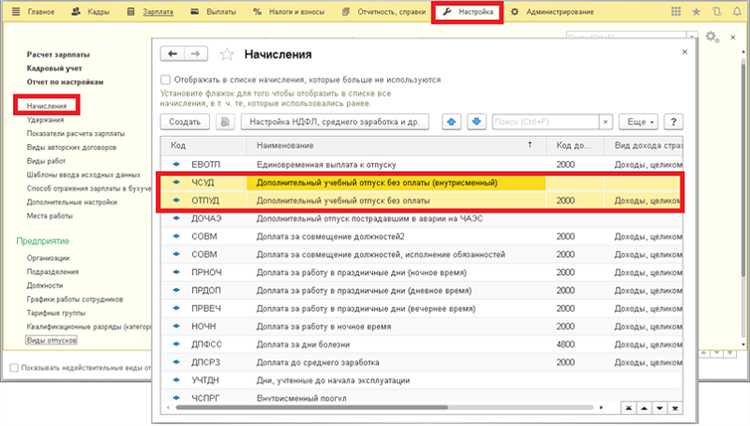Open Расчет зарплаты settings link

[x=58, y=55]
